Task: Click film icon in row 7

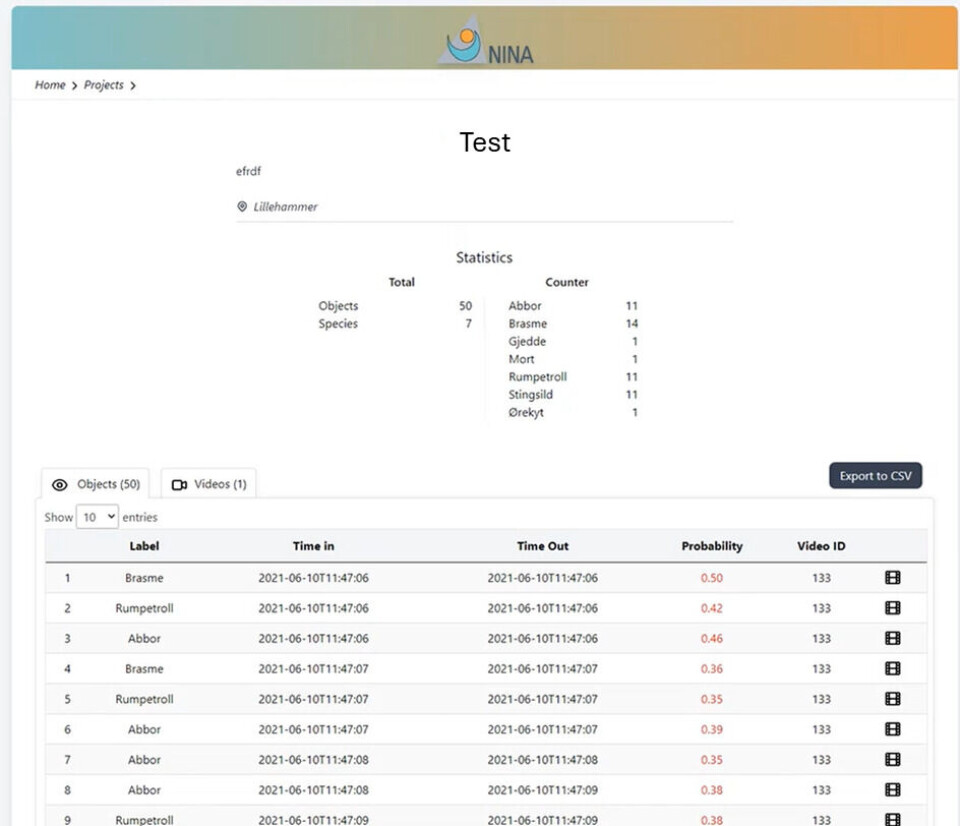Action: 892,760
